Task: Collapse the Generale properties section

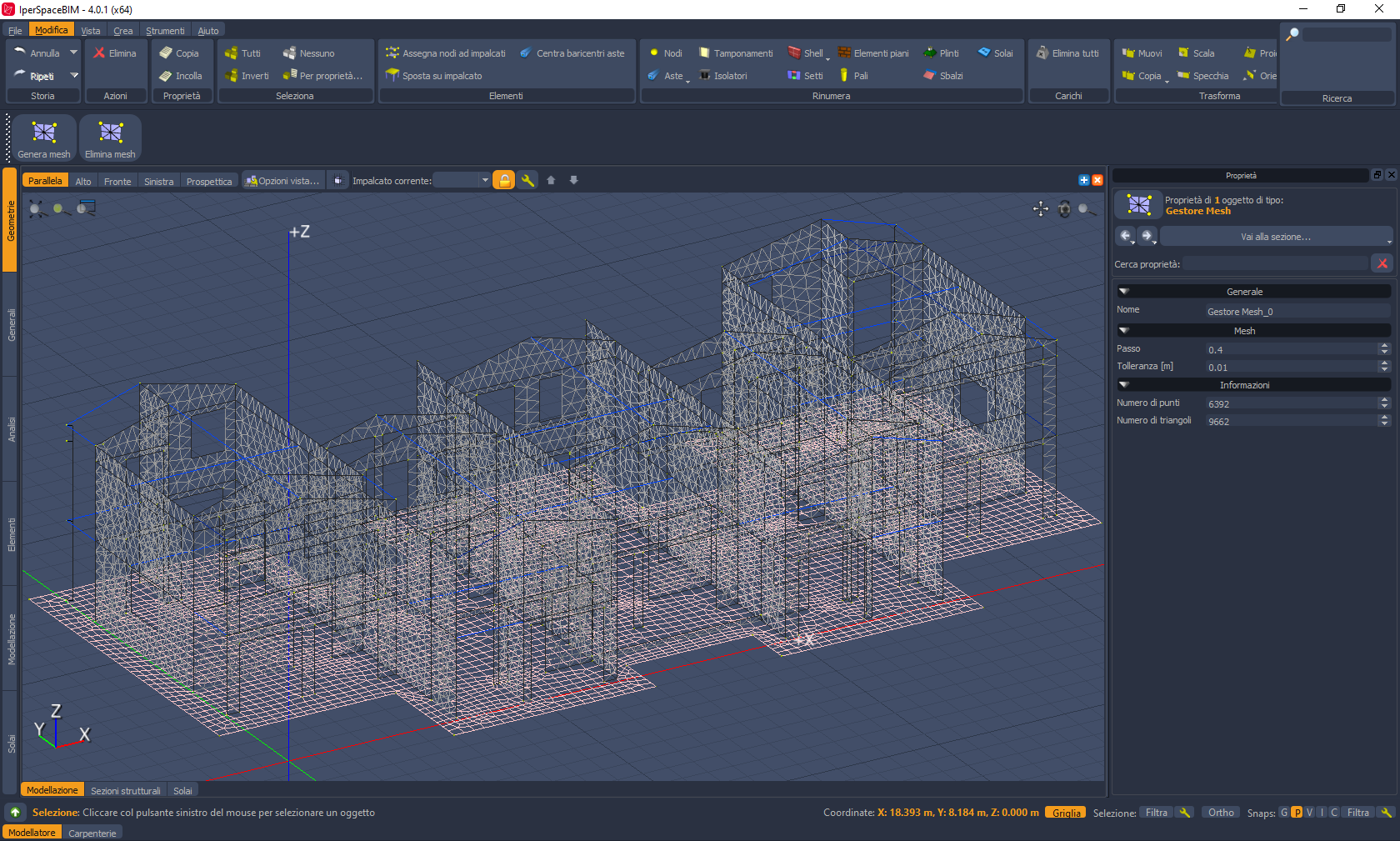Action: click(x=1123, y=292)
